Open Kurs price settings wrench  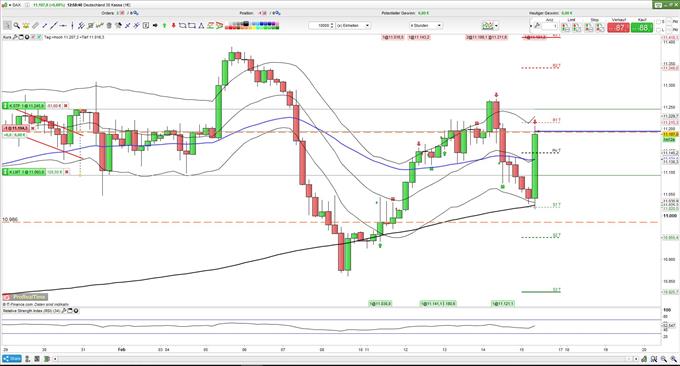pyautogui.click(x=16, y=37)
